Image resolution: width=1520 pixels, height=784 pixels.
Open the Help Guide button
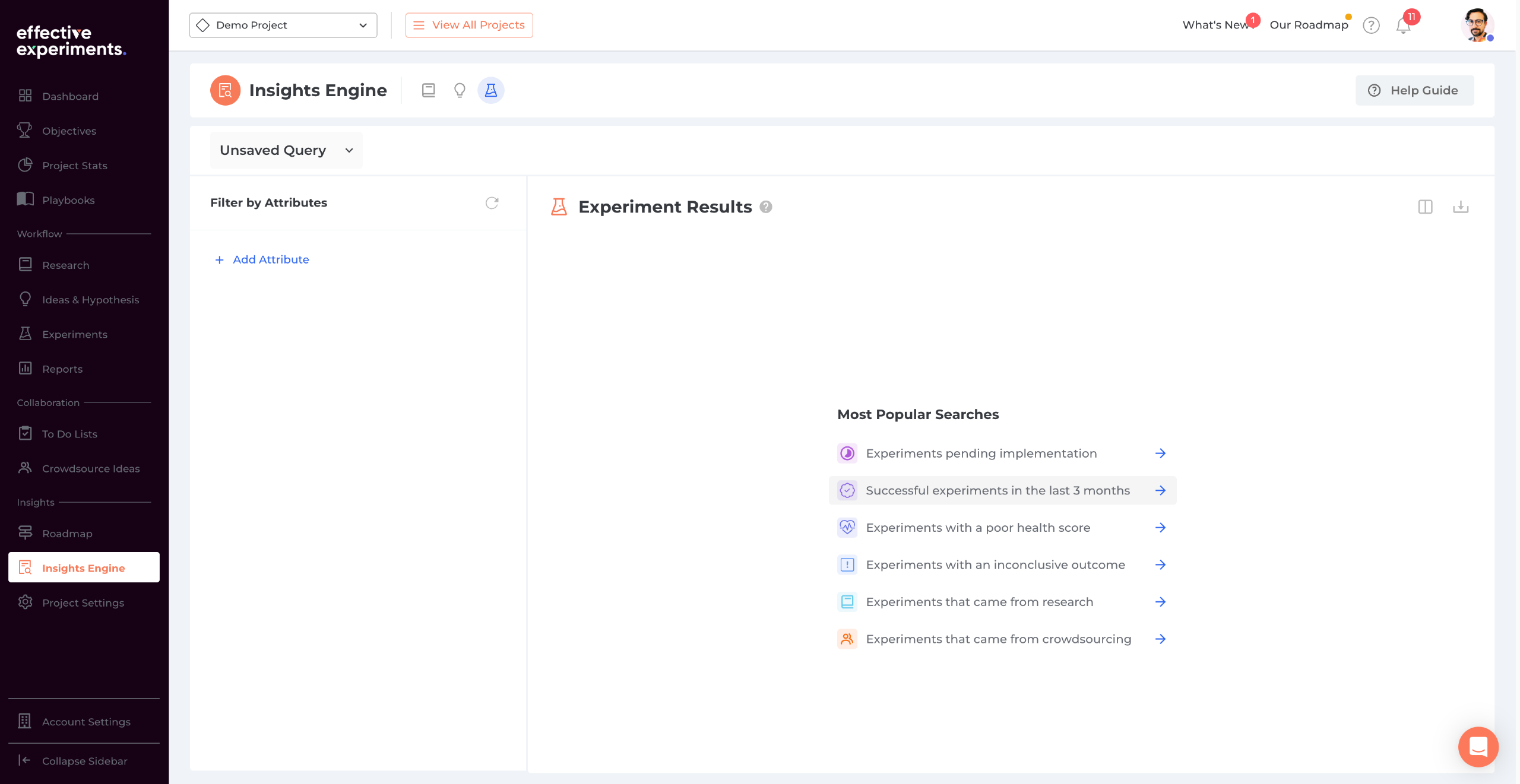pyautogui.click(x=1414, y=90)
